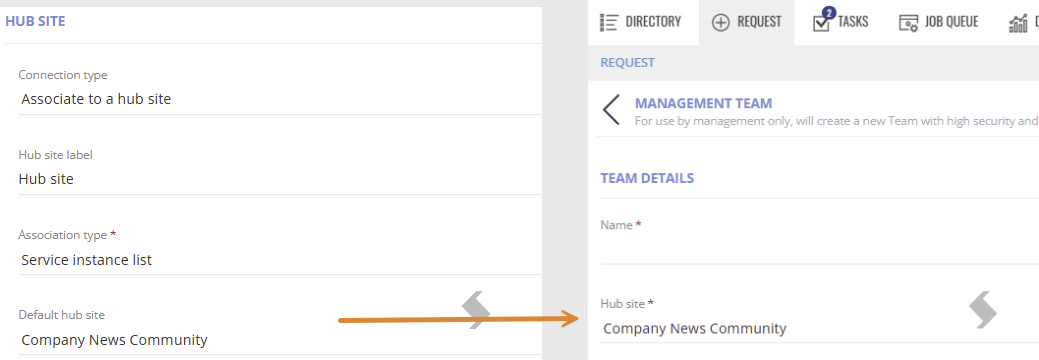
Task: Click the Request breadcrumb link
Action: (628, 62)
